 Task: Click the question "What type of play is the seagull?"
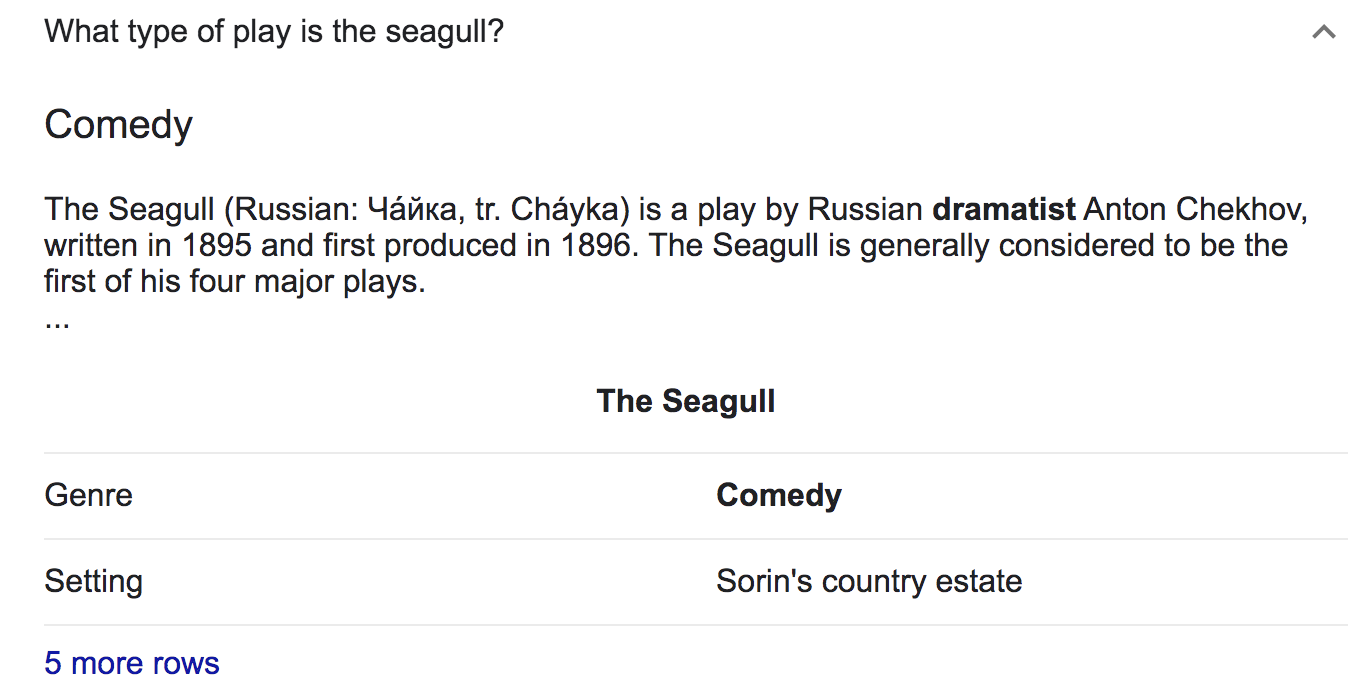coord(274,31)
